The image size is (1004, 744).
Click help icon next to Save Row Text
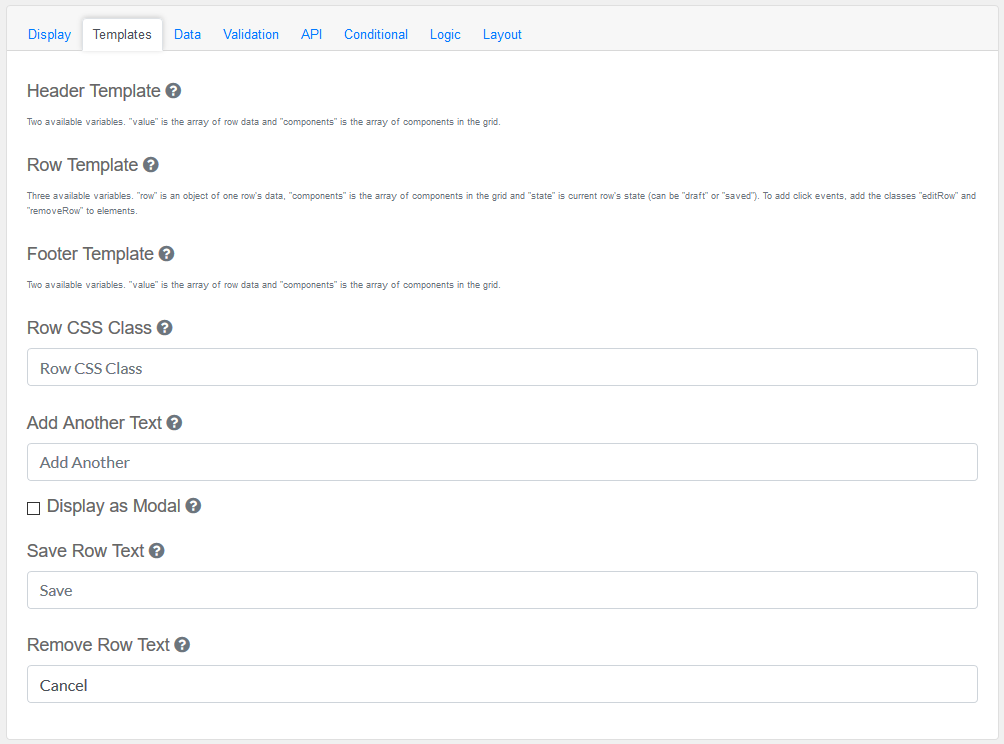(x=157, y=551)
